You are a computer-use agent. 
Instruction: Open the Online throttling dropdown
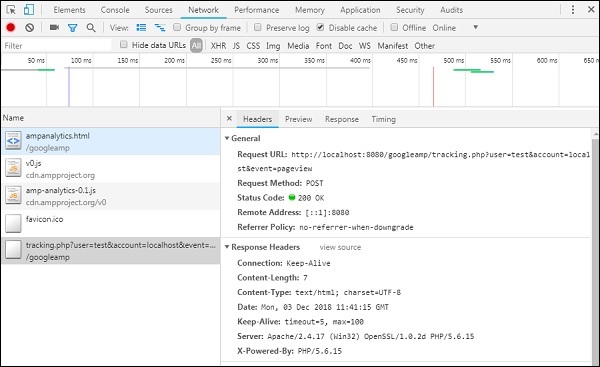click(x=454, y=28)
